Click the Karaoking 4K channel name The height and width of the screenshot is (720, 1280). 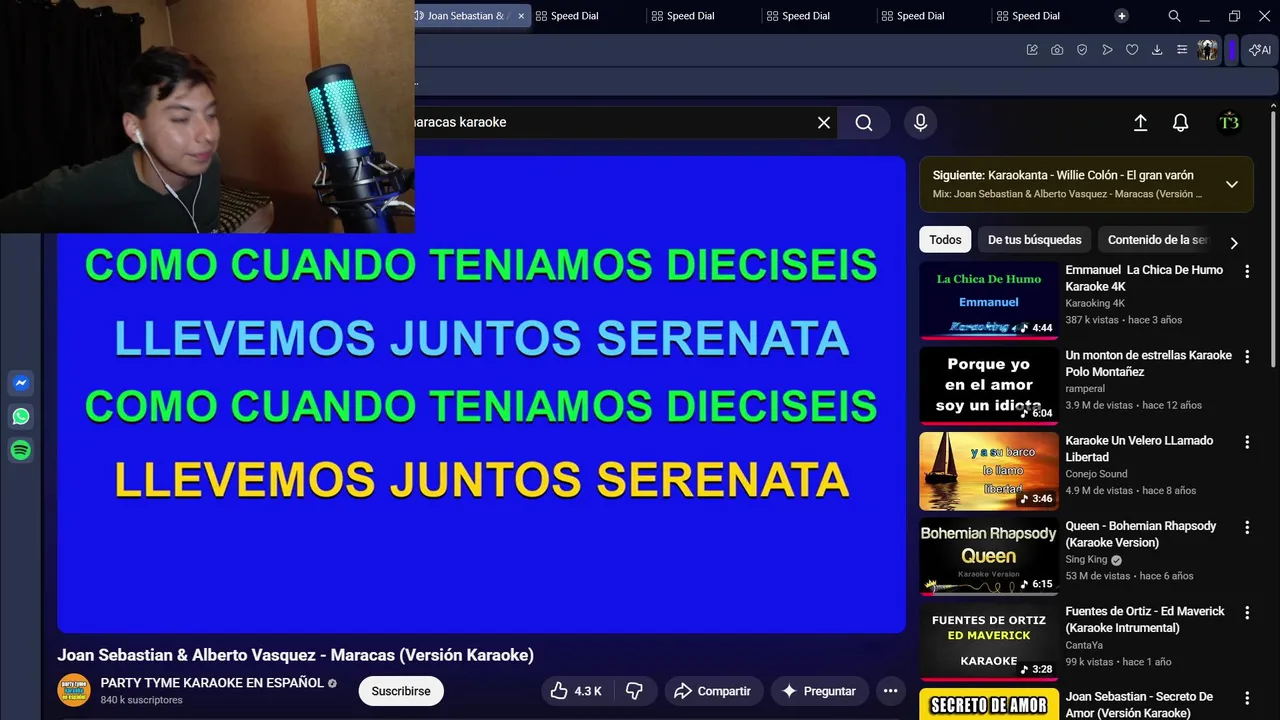coord(1095,303)
